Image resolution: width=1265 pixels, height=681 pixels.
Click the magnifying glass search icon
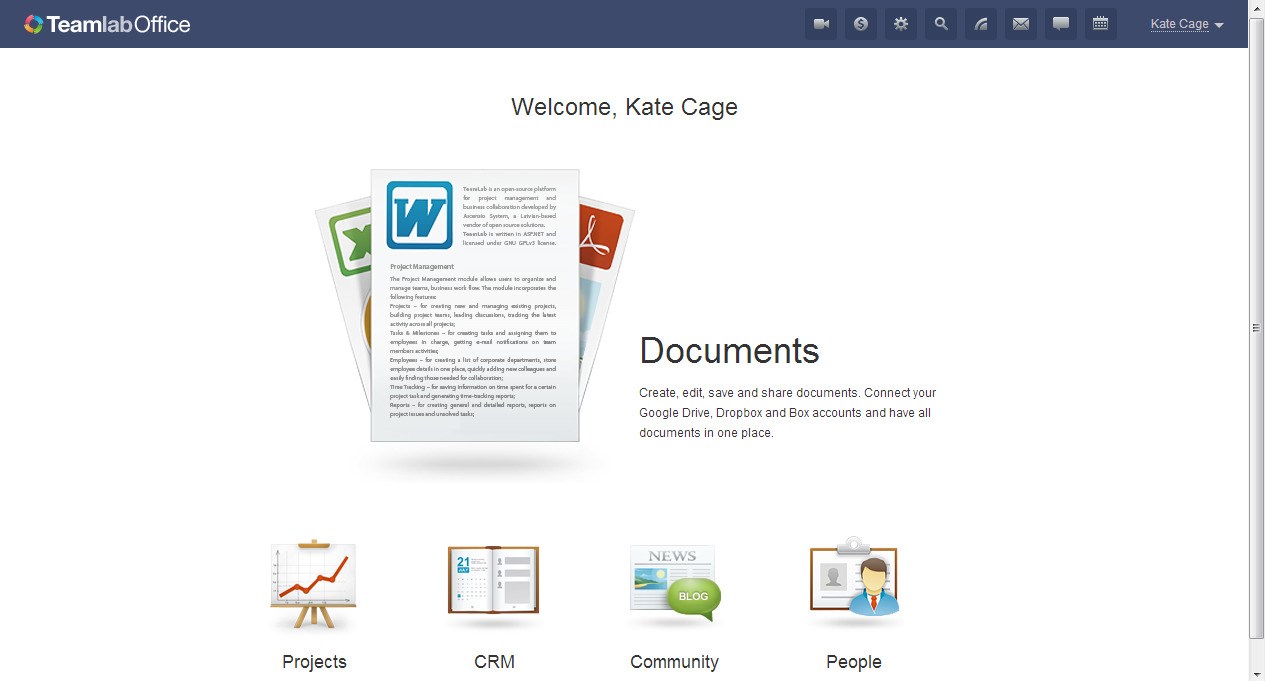pyautogui.click(x=941, y=24)
